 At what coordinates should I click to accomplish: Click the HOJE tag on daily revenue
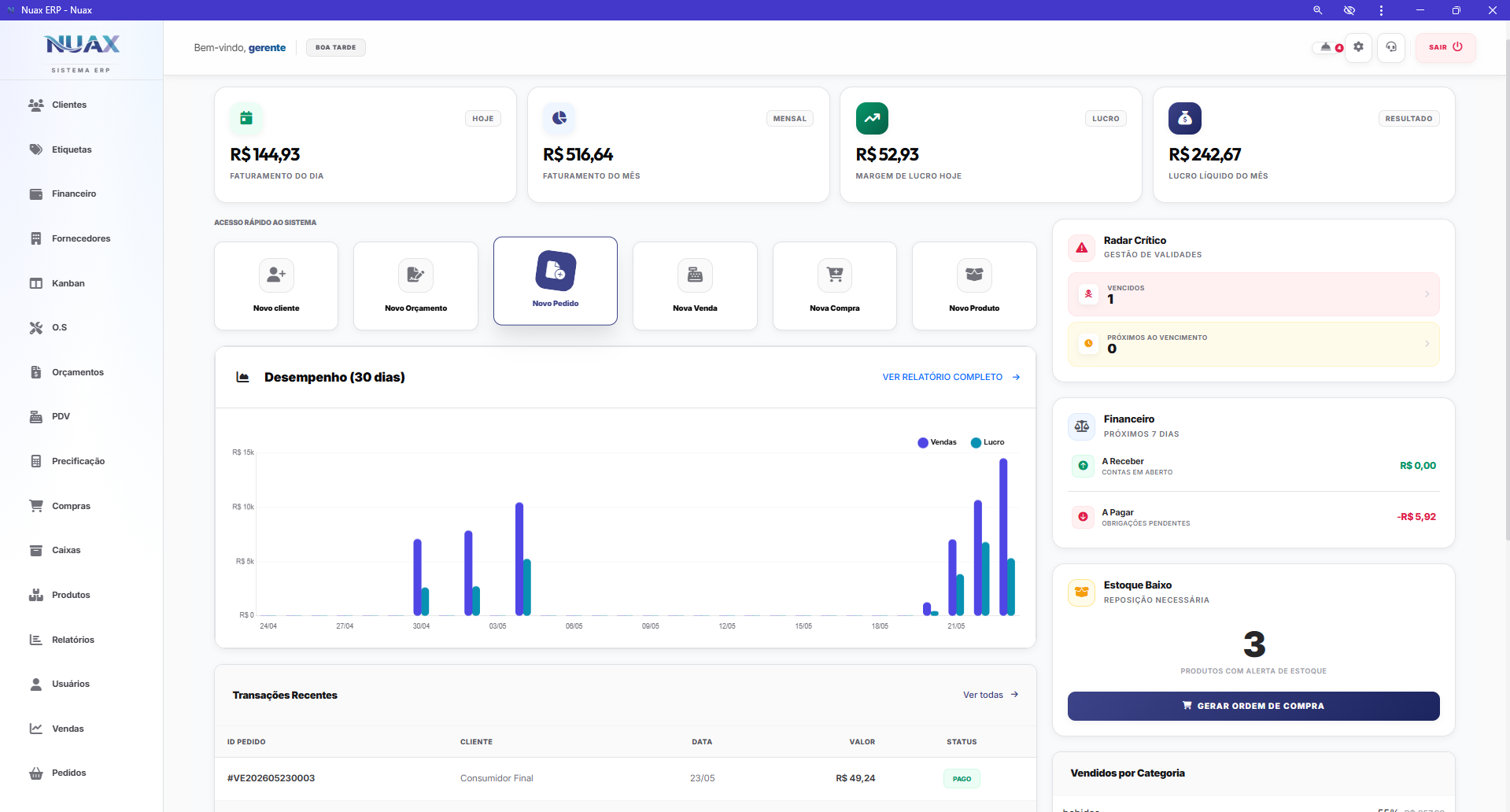tap(483, 119)
